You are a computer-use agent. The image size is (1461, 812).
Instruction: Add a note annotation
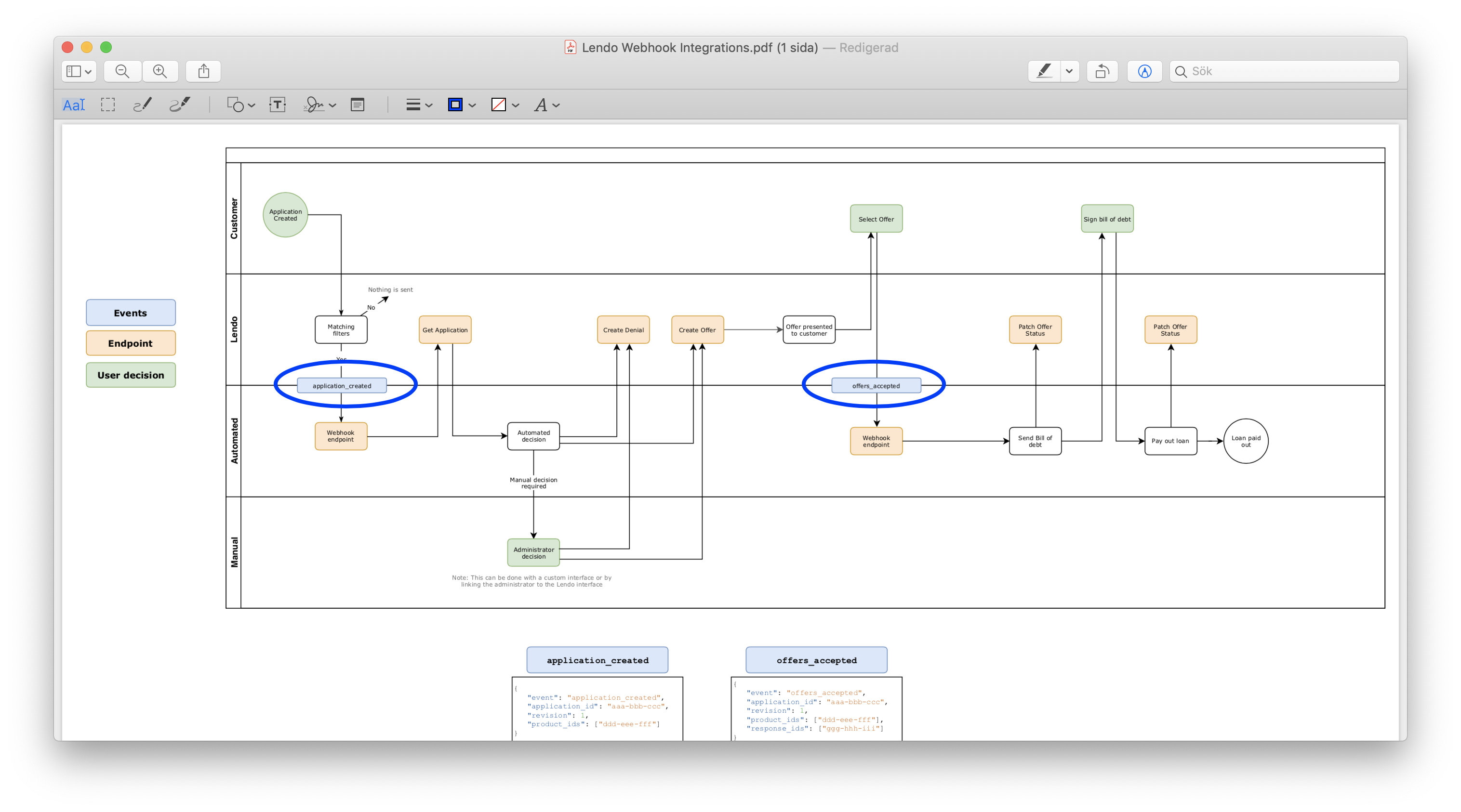click(358, 105)
